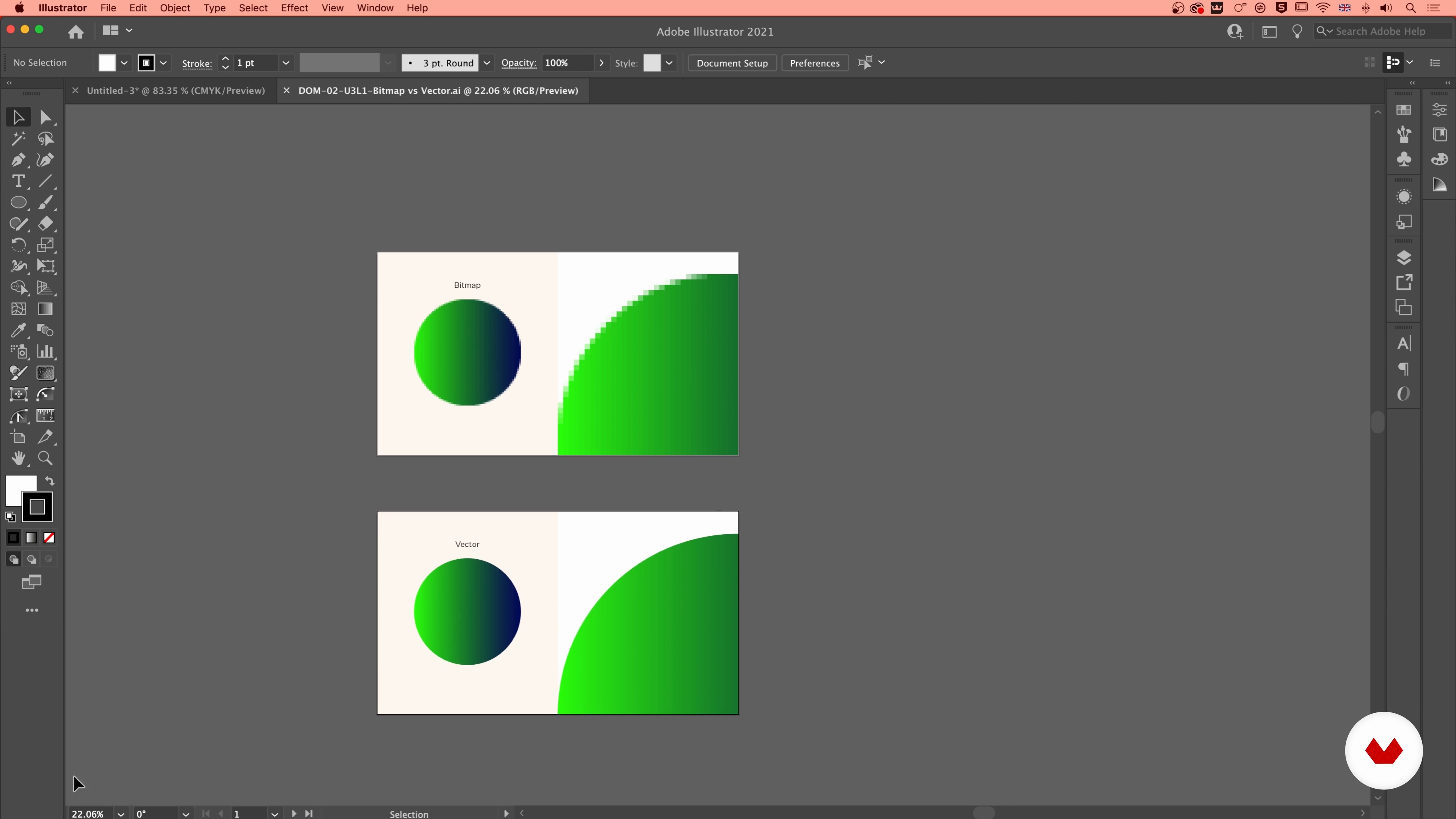Open the Layers panel
Screen dimensions: 1456x819
click(1404, 258)
